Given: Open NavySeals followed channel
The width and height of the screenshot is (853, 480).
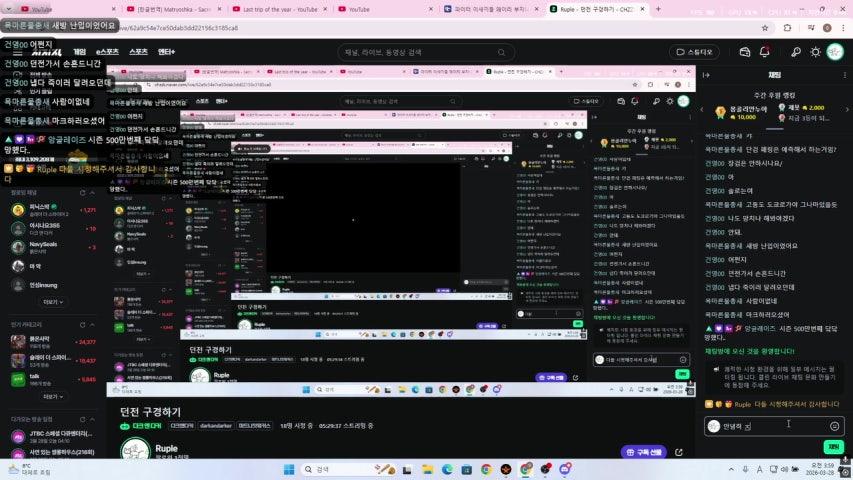Looking at the screenshot, I should coord(53,247).
